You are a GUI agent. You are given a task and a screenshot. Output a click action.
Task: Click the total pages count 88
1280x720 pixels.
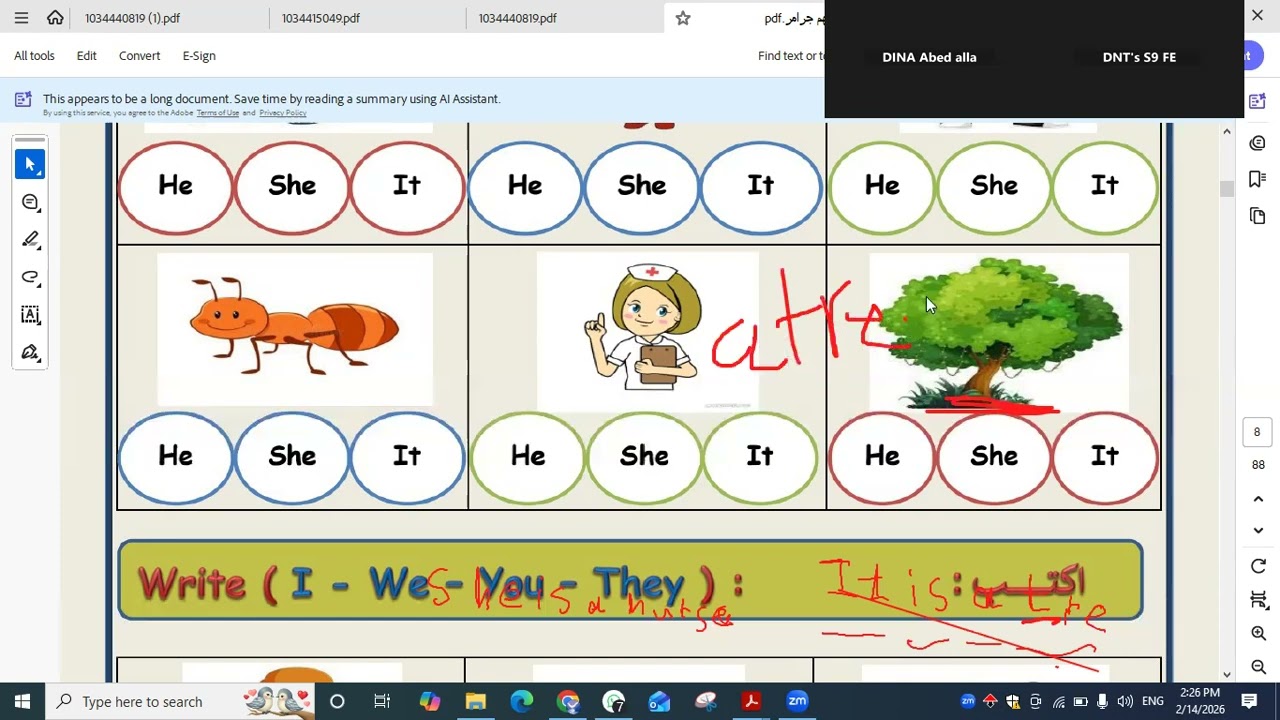(1258, 465)
